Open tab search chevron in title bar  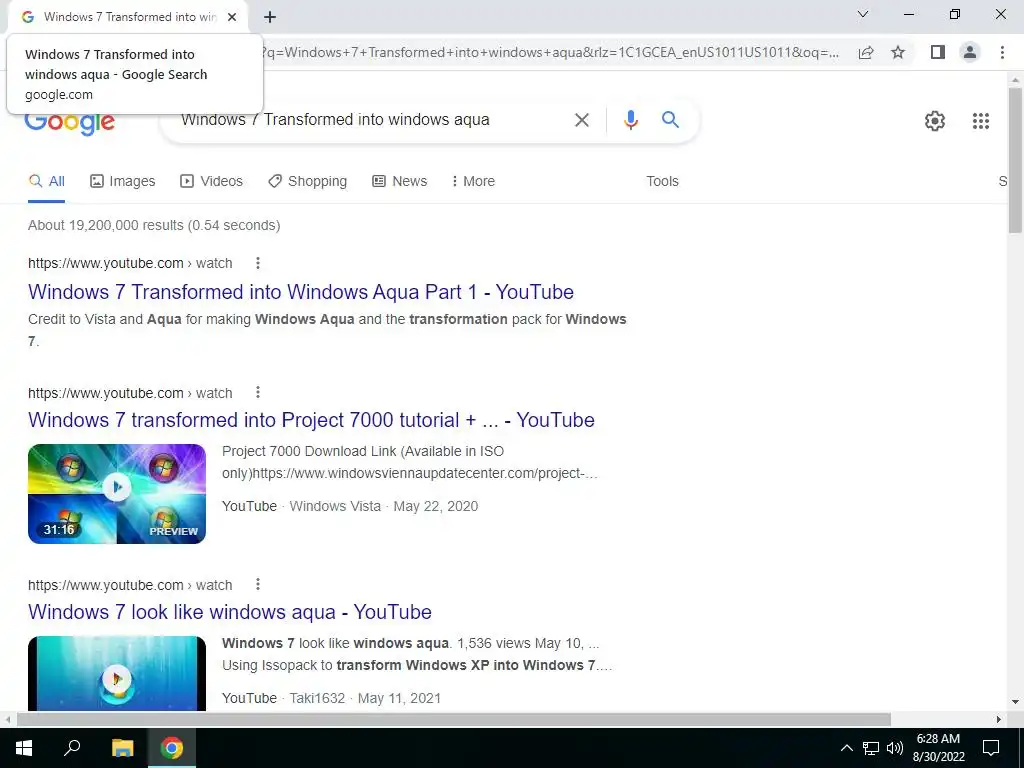coord(863,14)
